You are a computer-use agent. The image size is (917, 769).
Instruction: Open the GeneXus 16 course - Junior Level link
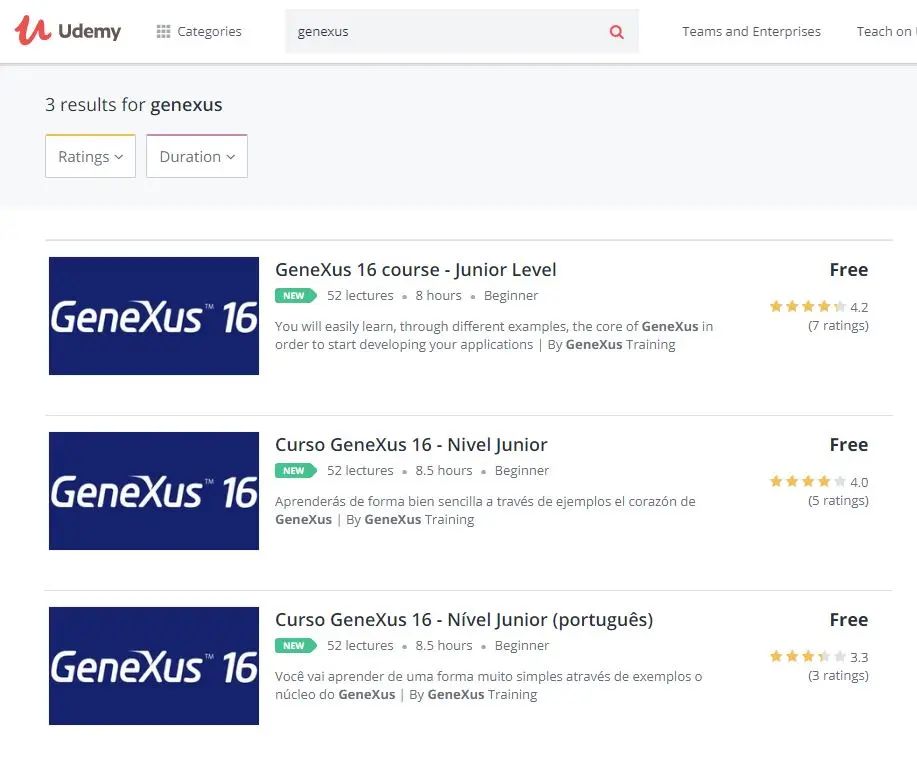point(415,270)
